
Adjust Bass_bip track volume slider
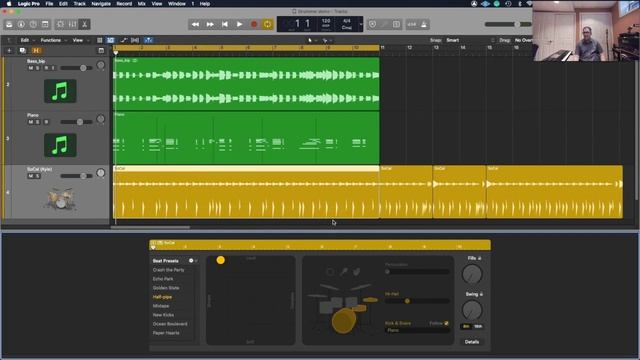(76, 68)
